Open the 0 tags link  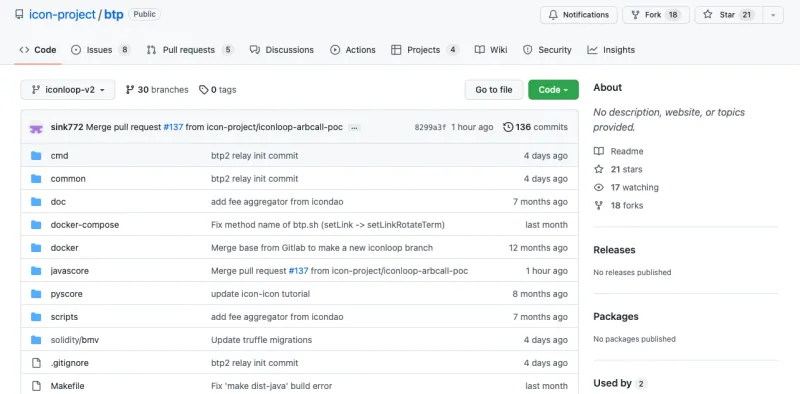(x=218, y=90)
